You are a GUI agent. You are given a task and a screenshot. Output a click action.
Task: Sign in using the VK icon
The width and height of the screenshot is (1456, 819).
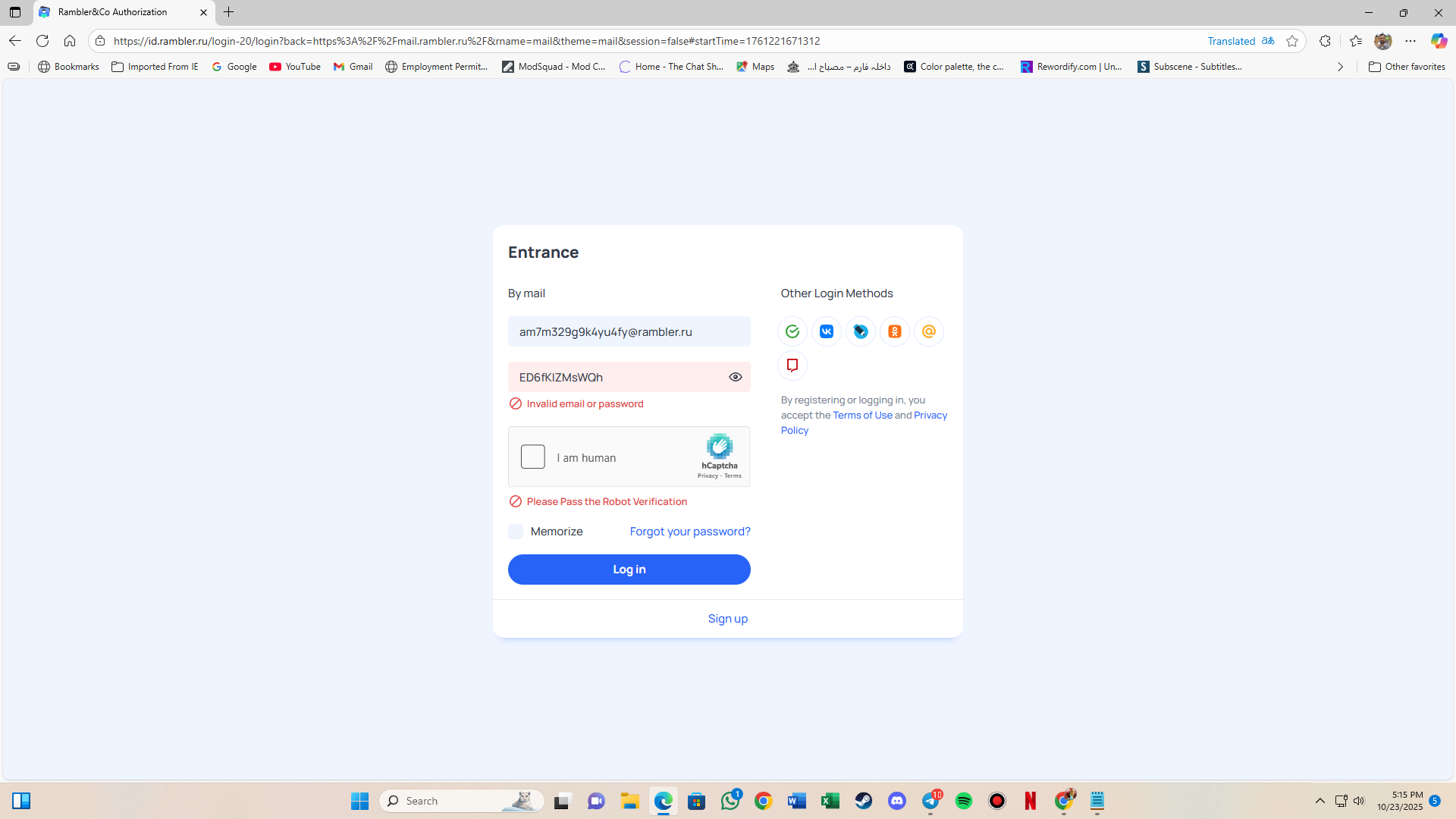[827, 331]
